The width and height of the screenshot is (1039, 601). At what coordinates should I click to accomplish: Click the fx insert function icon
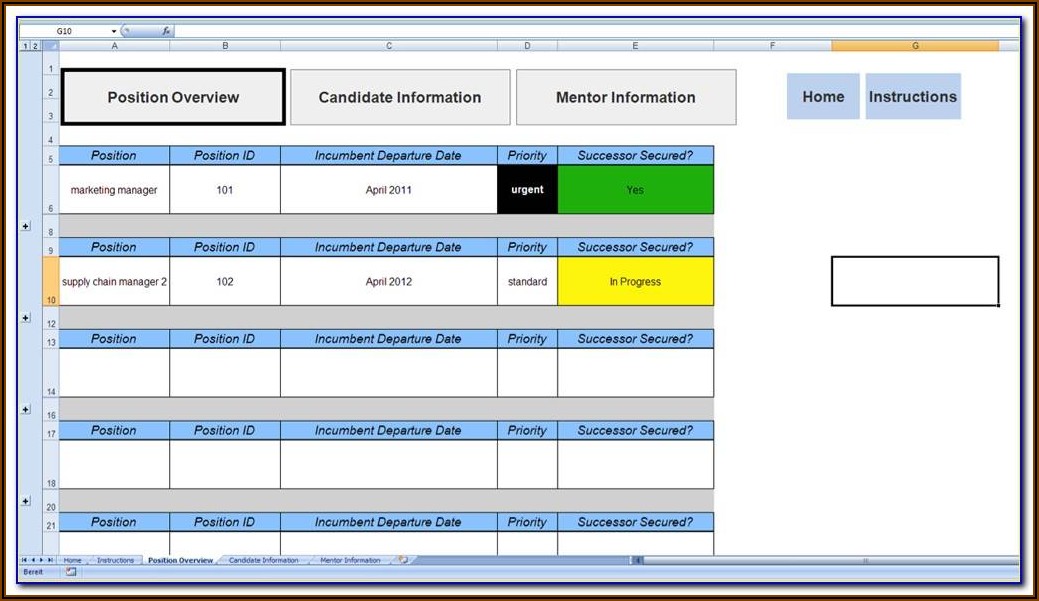[x=166, y=31]
